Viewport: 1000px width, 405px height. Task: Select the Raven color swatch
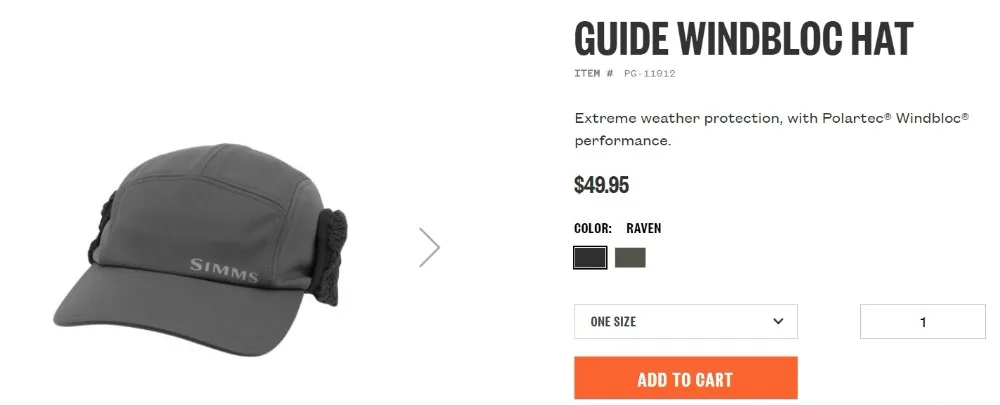590,258
